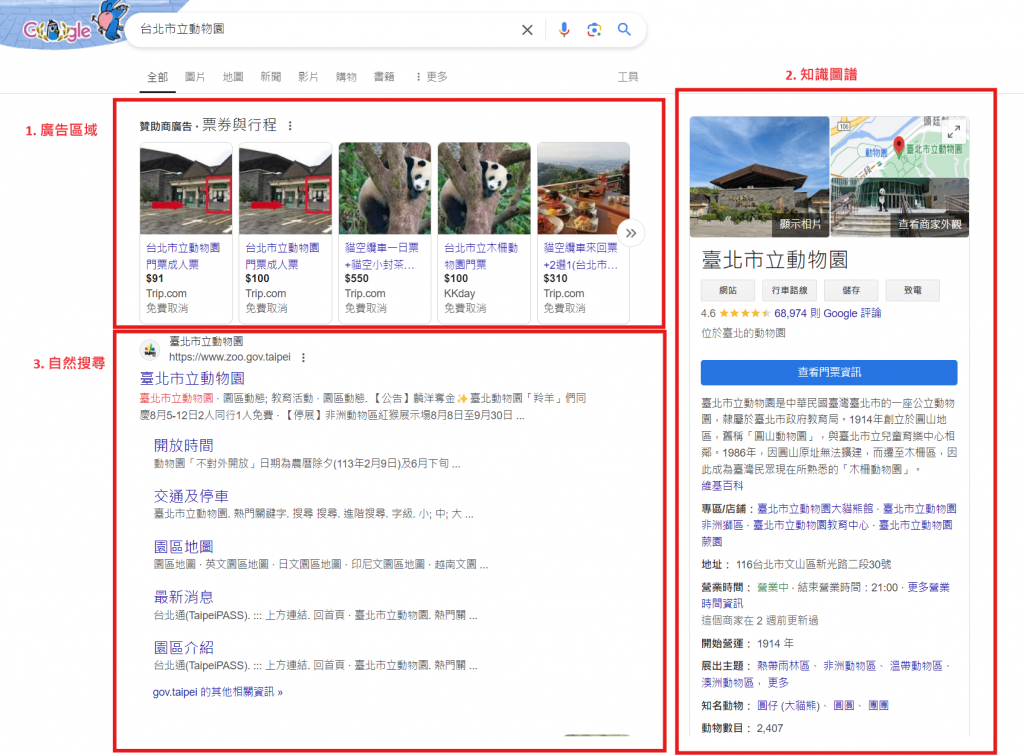Open 臺北市立動物園大貓熊館 link
Image resolution: width=1024 pixels, height=755 pixels.
[x=815, y=509]
